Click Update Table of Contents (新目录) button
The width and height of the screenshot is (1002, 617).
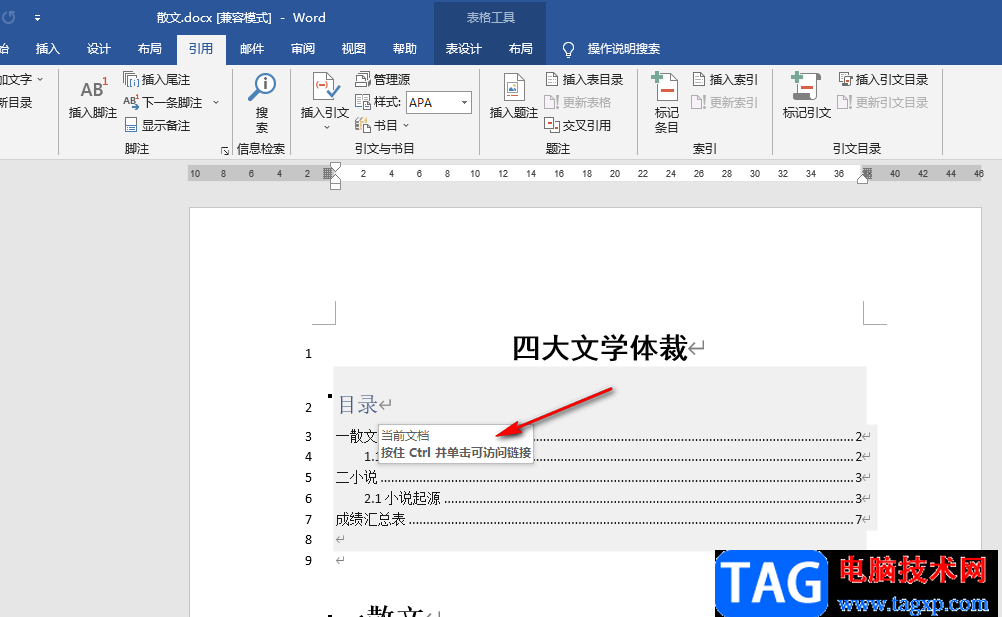pyautogui.click(x=17, y=102)
